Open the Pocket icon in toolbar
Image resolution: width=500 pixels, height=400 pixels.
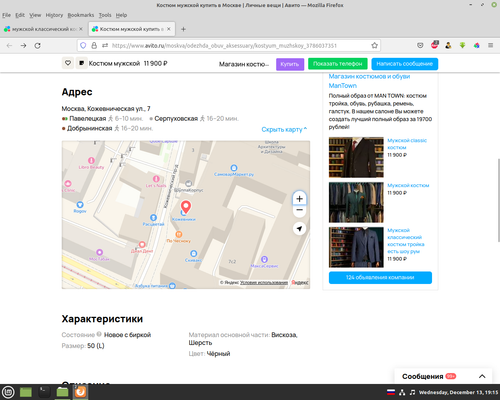point(420,45)
